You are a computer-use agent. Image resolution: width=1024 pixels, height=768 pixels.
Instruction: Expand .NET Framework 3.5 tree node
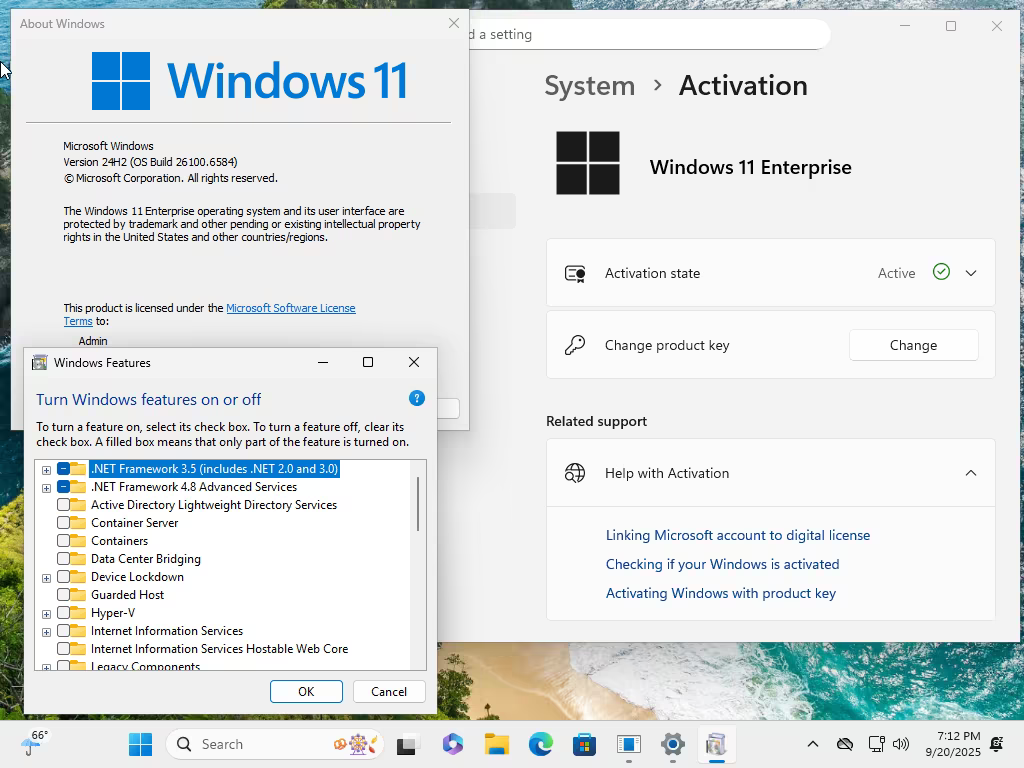point(46,470)
